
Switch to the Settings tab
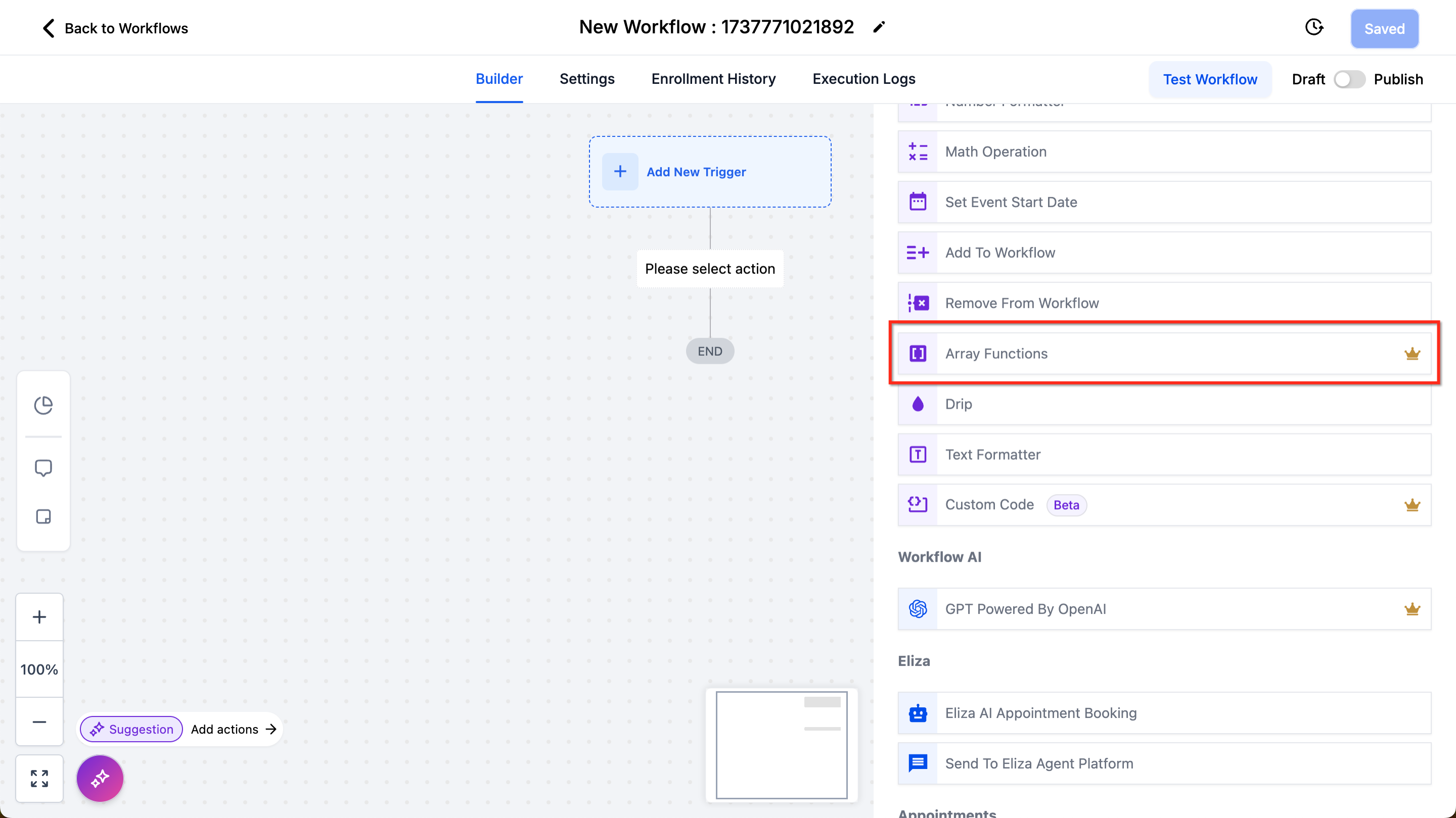pyautogui.click(x=586, y=79)
